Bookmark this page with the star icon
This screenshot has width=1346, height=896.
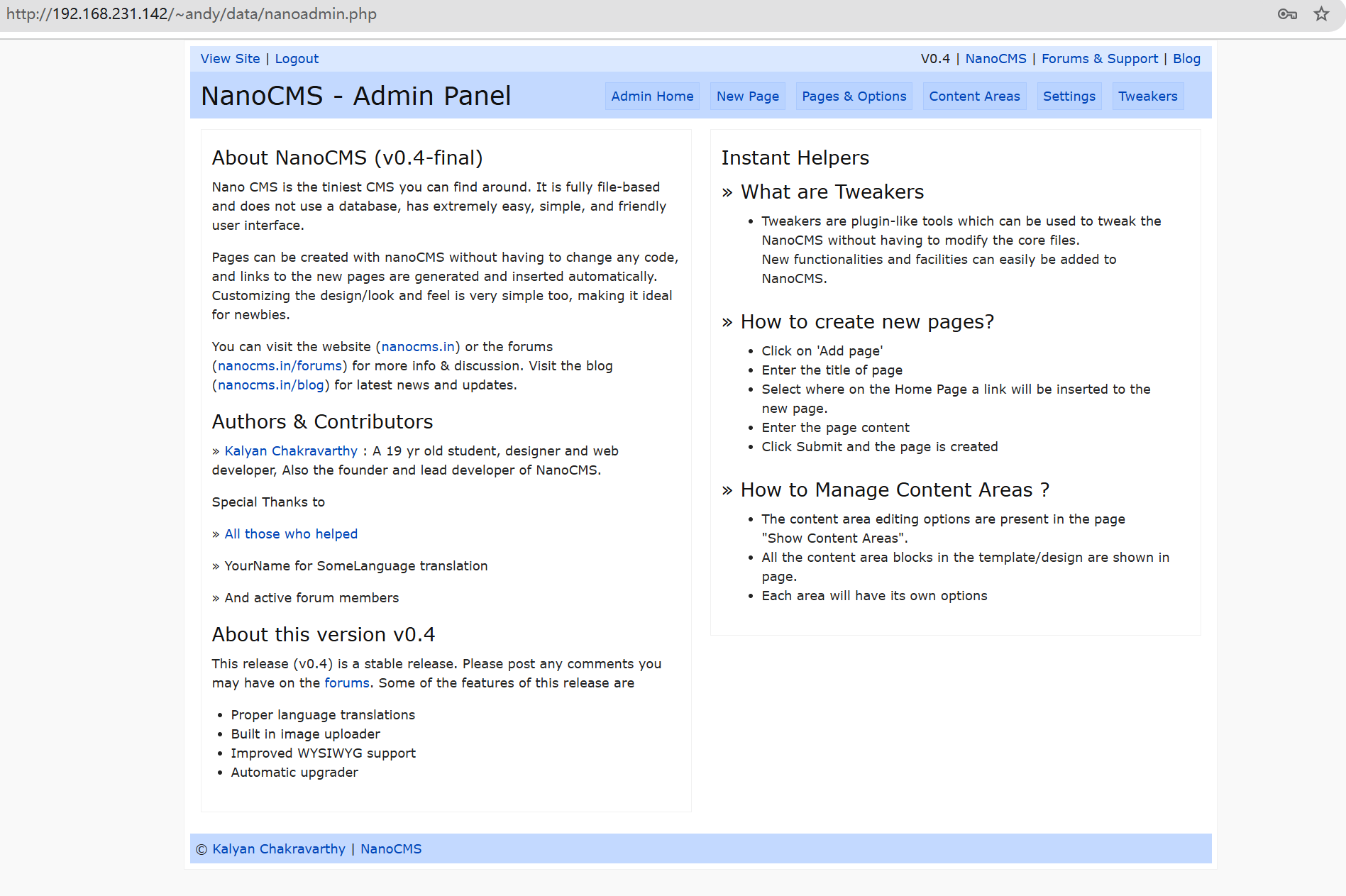pos(1321,14)
